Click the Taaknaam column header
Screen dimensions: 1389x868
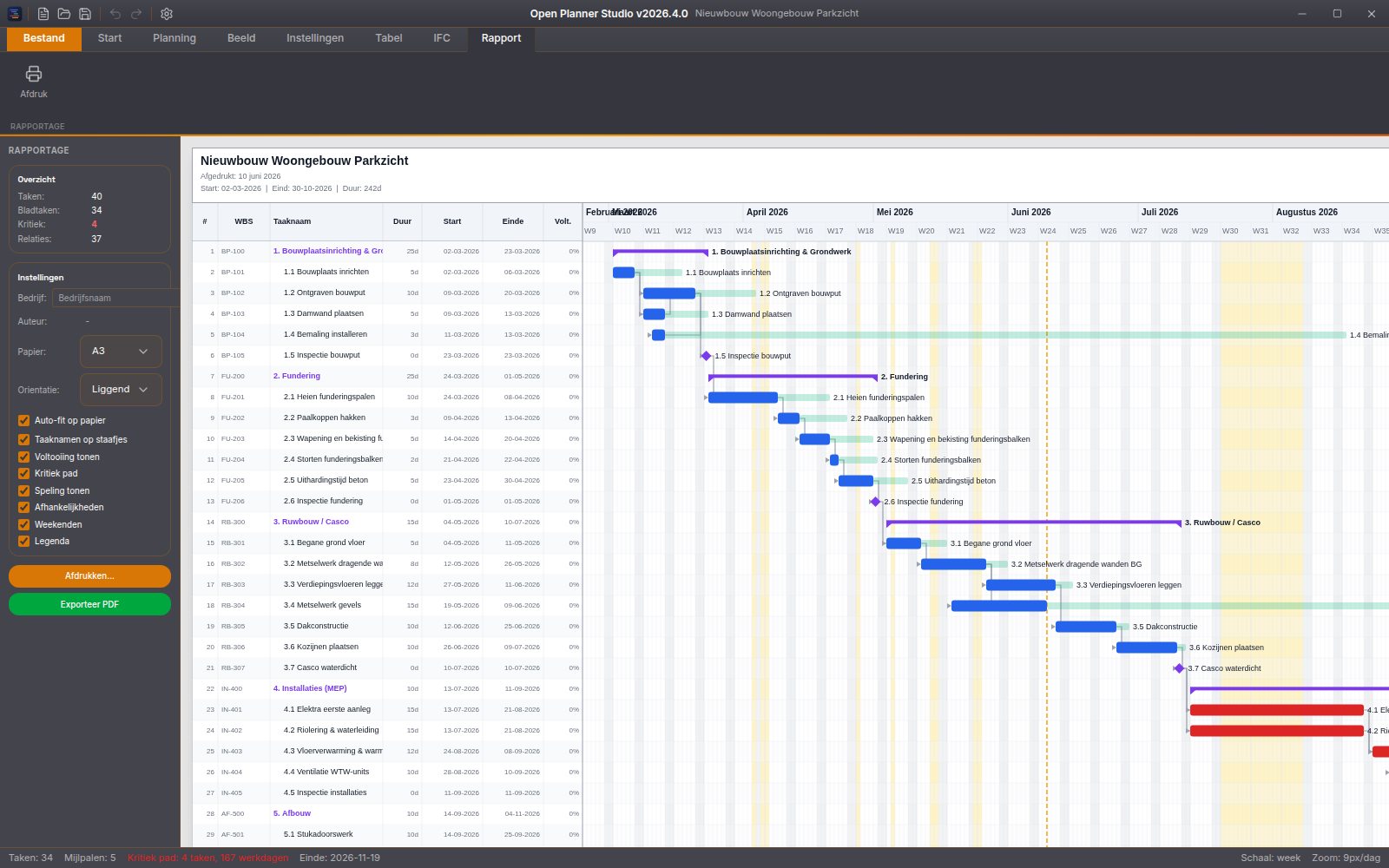pos(326,221)
